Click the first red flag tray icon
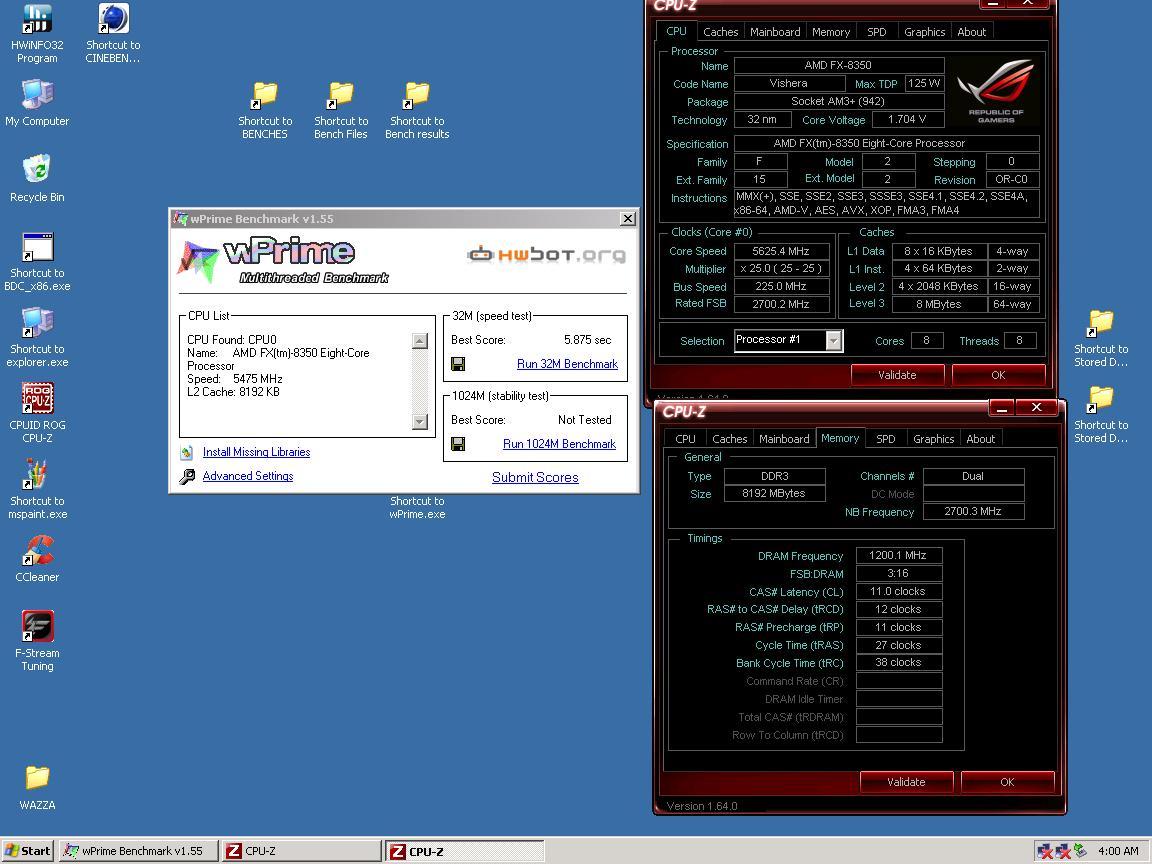1152x864 pixels. [1044, 851]
